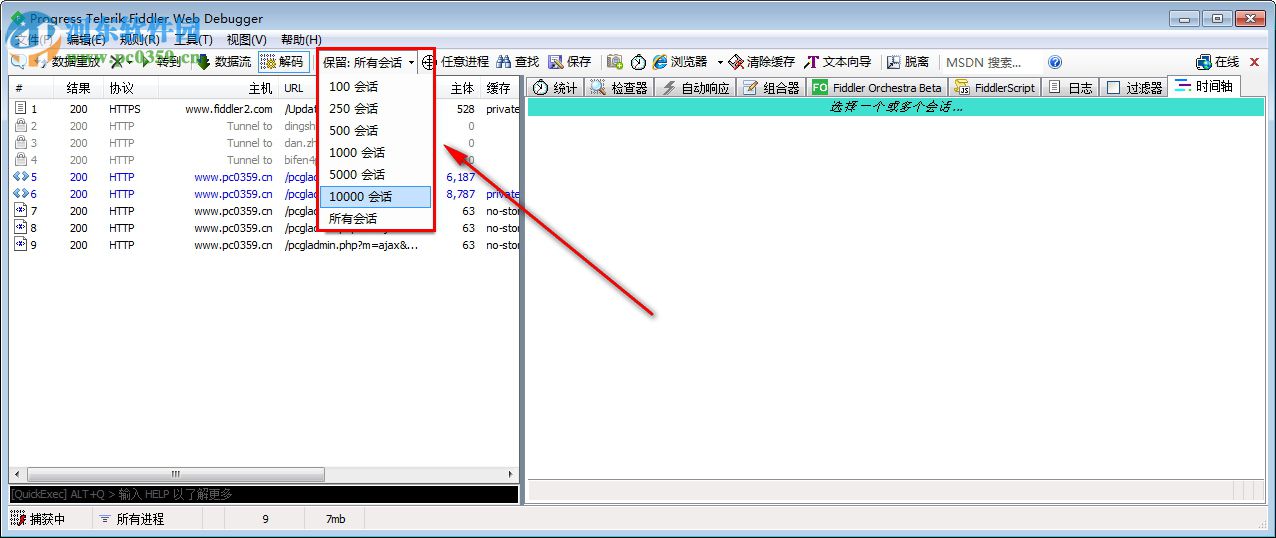Click the 缓存 caching column header
The image size is (1276, 538).
coord(499,88)
